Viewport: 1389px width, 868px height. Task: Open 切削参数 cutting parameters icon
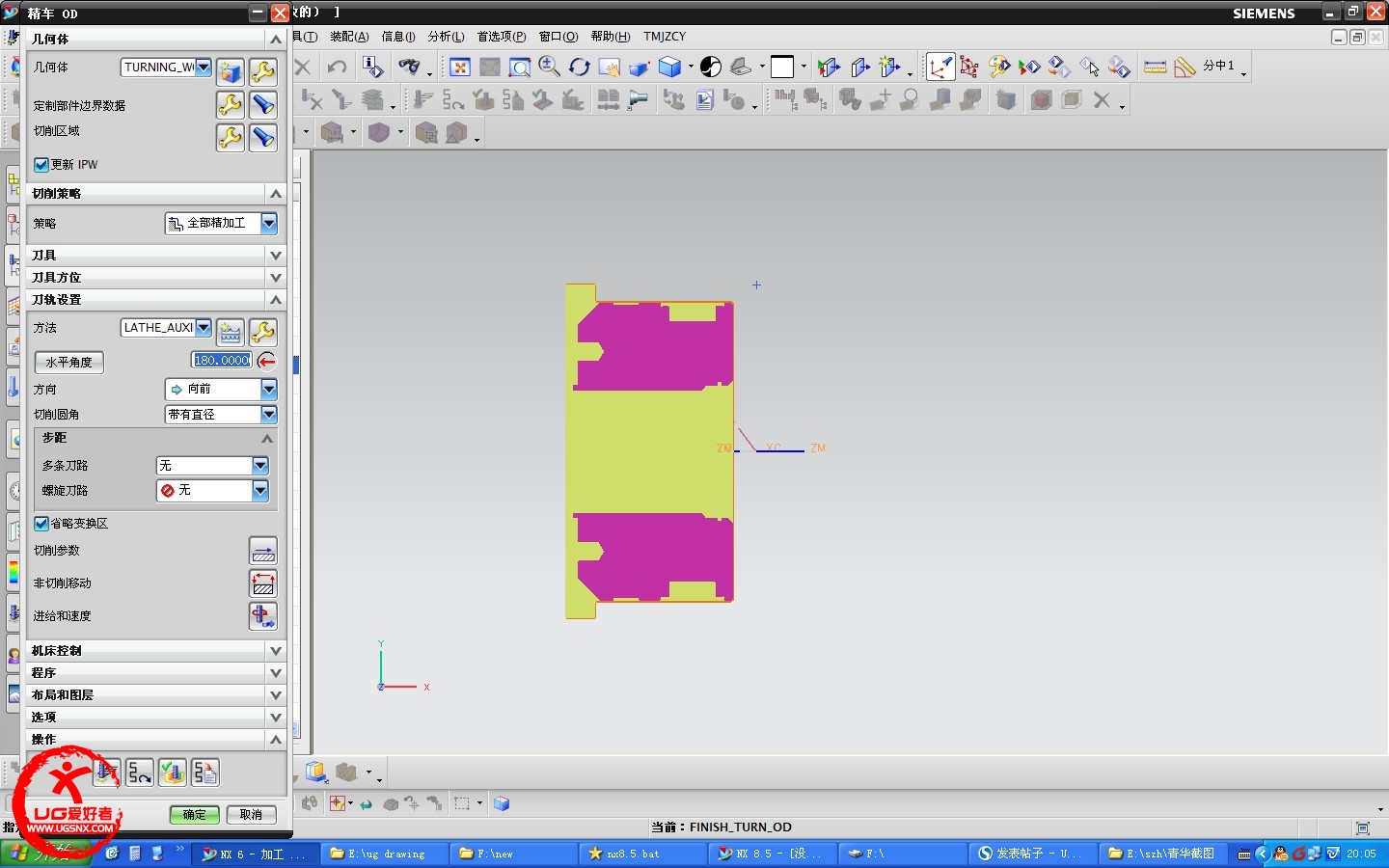pyautogui.click(x=262, y=551)
